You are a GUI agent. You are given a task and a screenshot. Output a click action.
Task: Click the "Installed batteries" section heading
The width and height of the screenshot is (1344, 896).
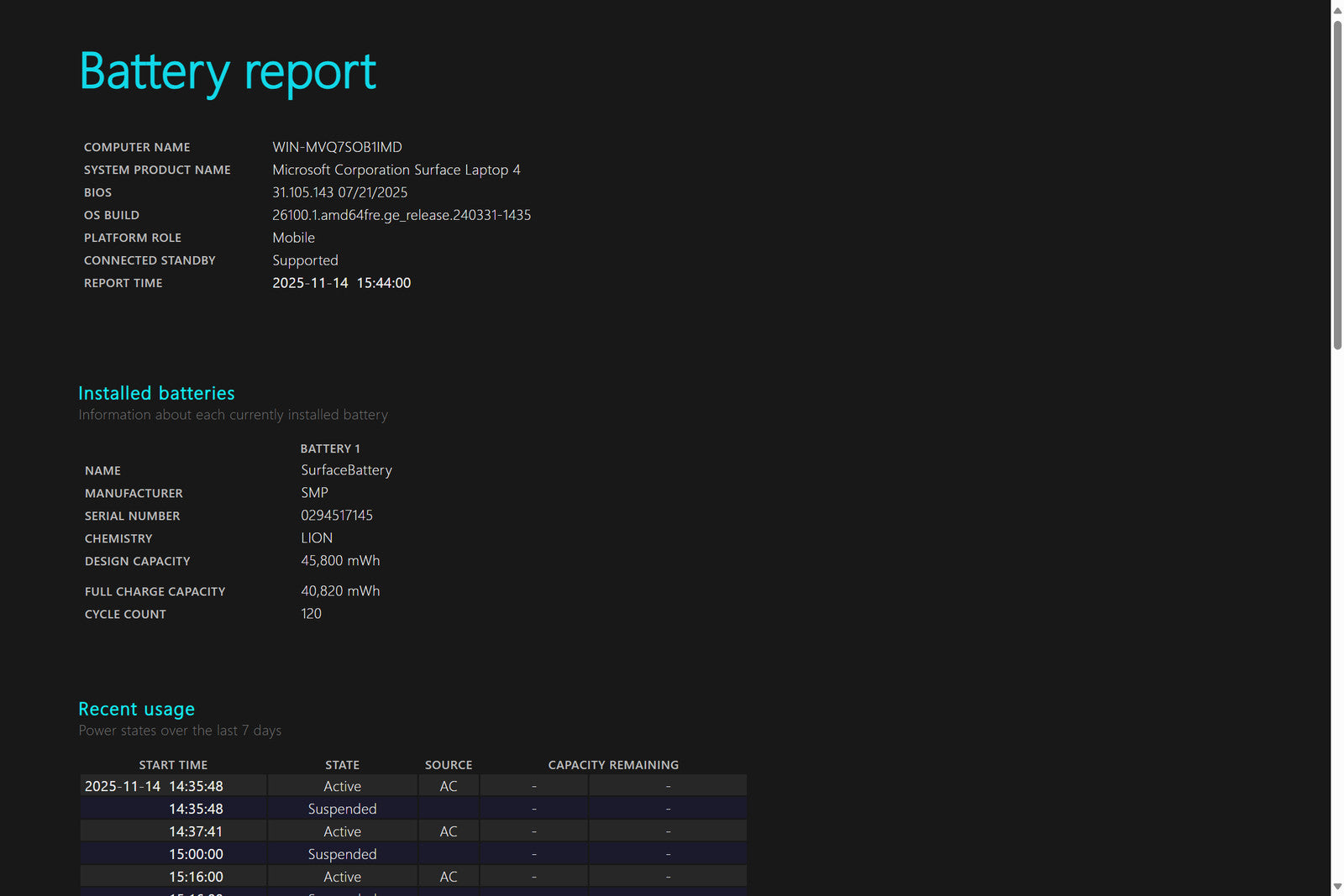coord(156,393)
